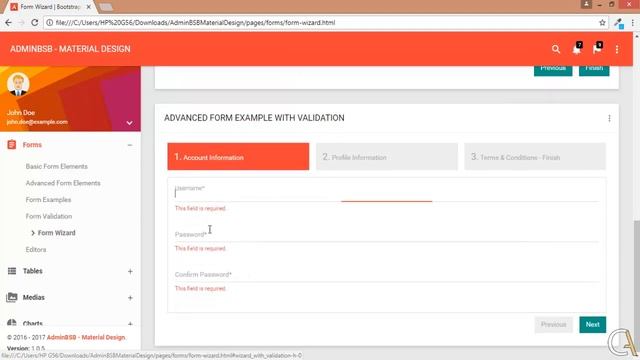Viewport: 640px width, 360px height.
Task: Expand the Medias menu section
Action: pyautogui.click(x=130, y=298)
